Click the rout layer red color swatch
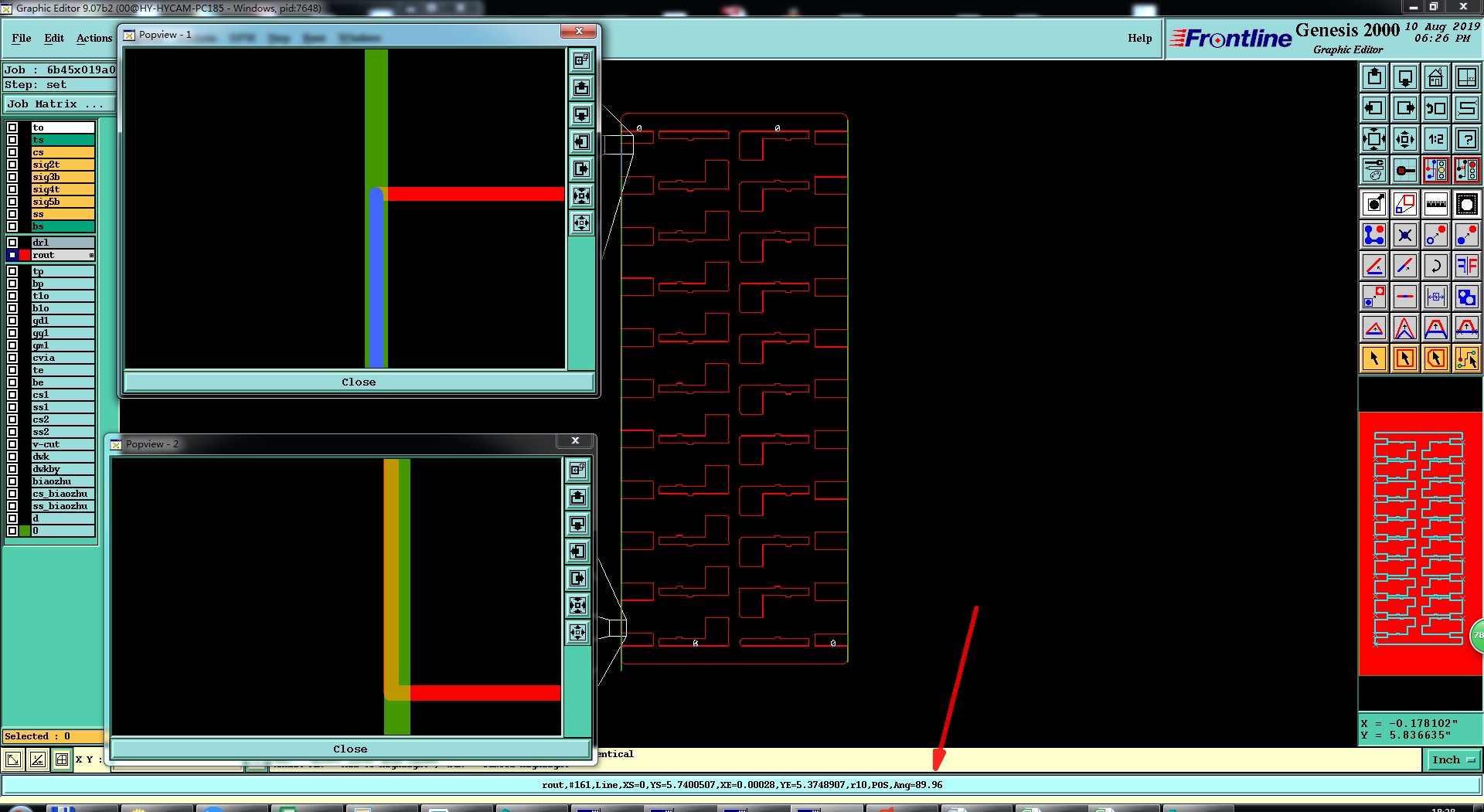Viewport: 1484px width, 812px height. tap(25, 255)
